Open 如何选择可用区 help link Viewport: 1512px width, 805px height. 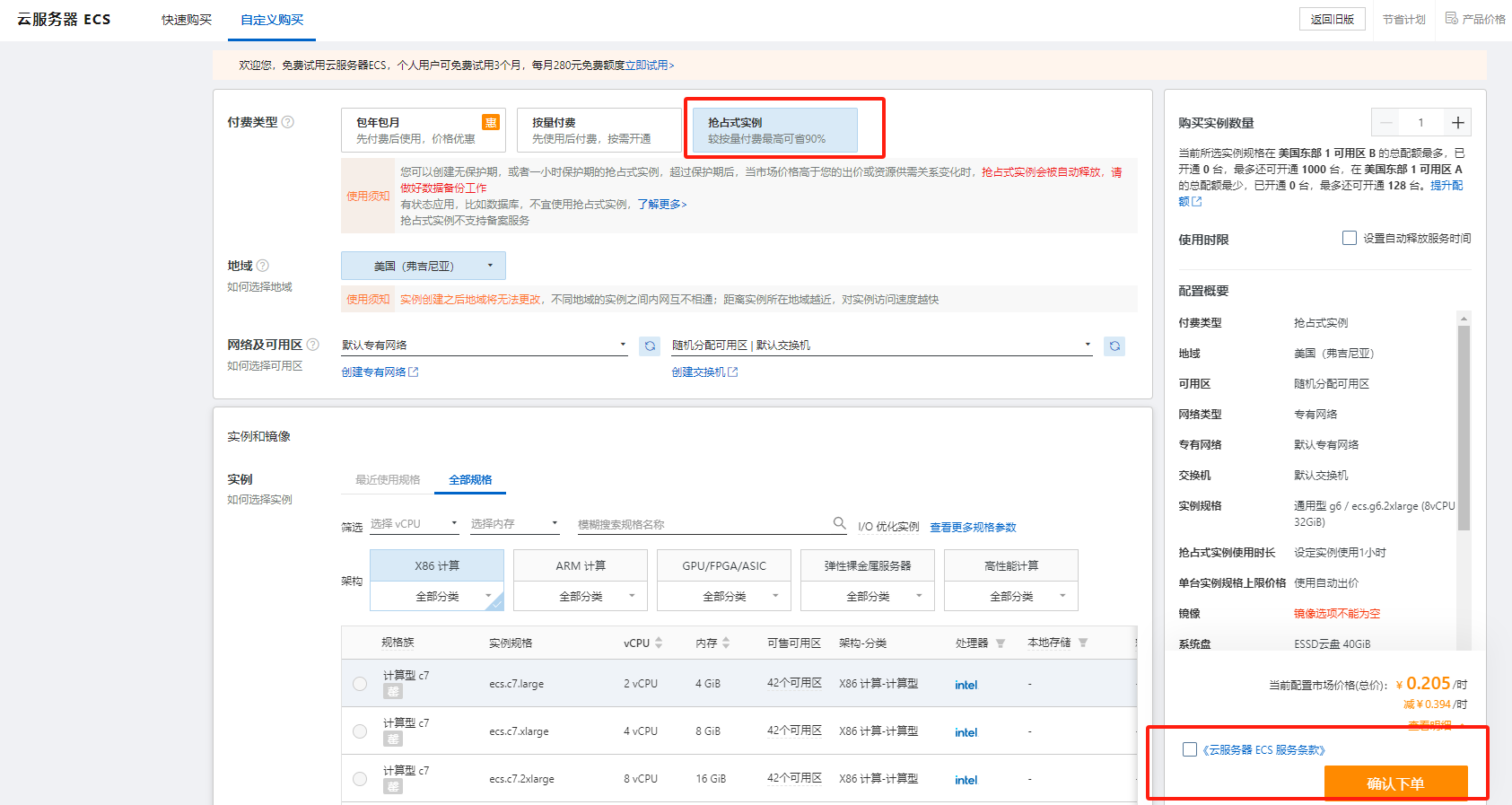pos(265,366)
